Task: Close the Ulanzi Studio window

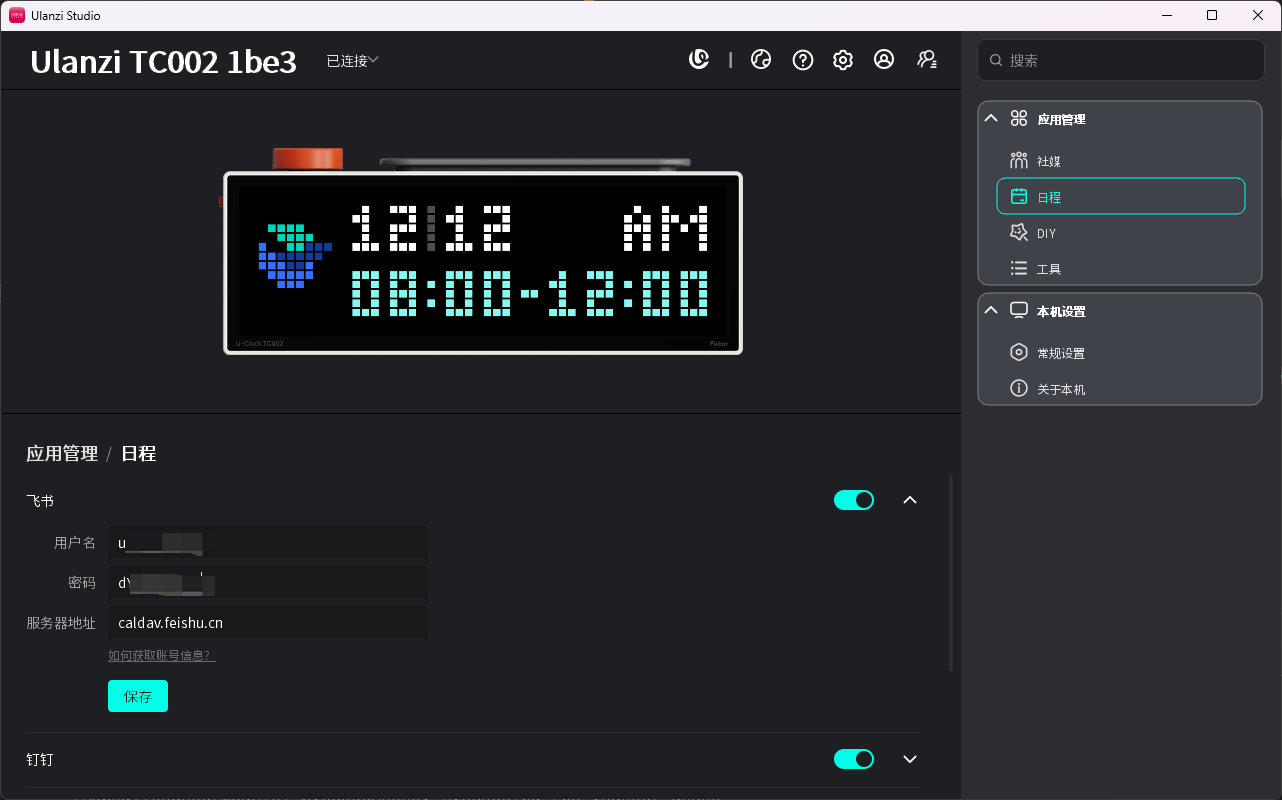Action: click(1258, 15)
